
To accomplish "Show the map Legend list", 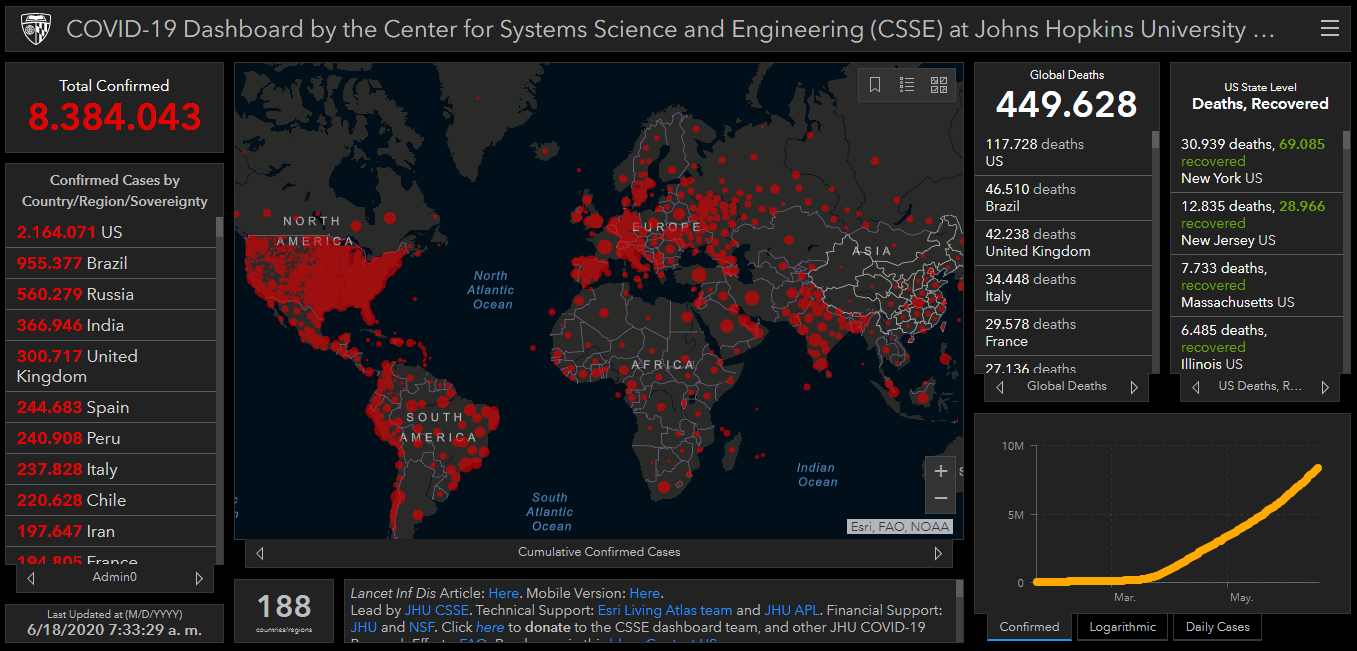I will (x=907, y=85).
